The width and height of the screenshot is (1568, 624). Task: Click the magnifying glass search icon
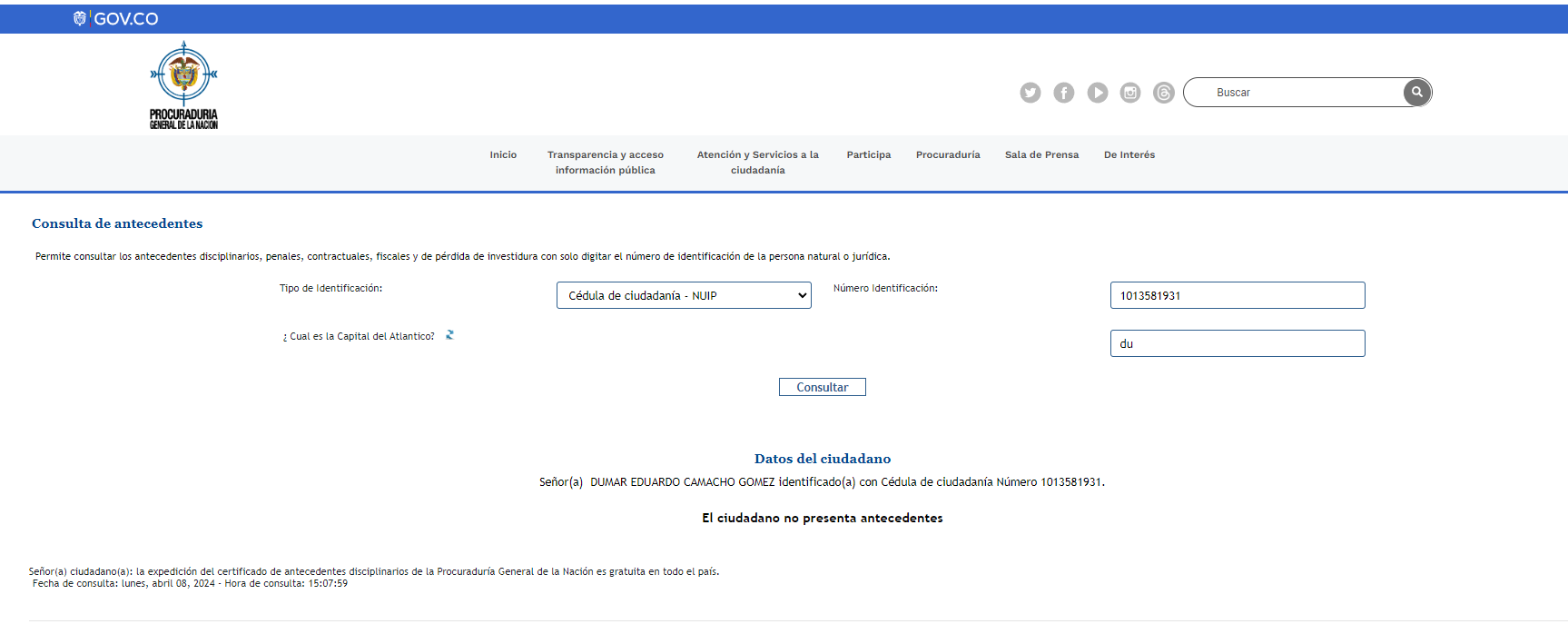1416,93
